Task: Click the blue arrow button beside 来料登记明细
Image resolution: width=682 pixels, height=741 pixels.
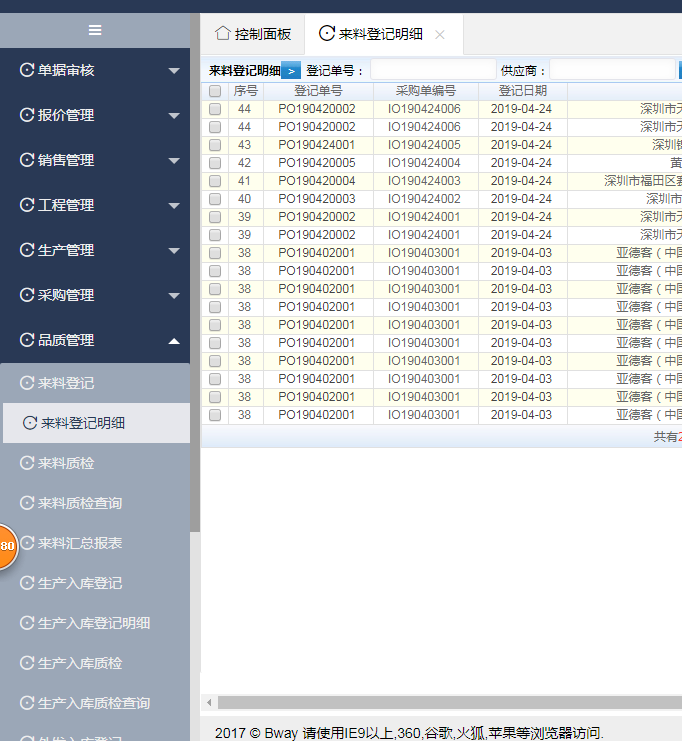Action: click(291, 71)
